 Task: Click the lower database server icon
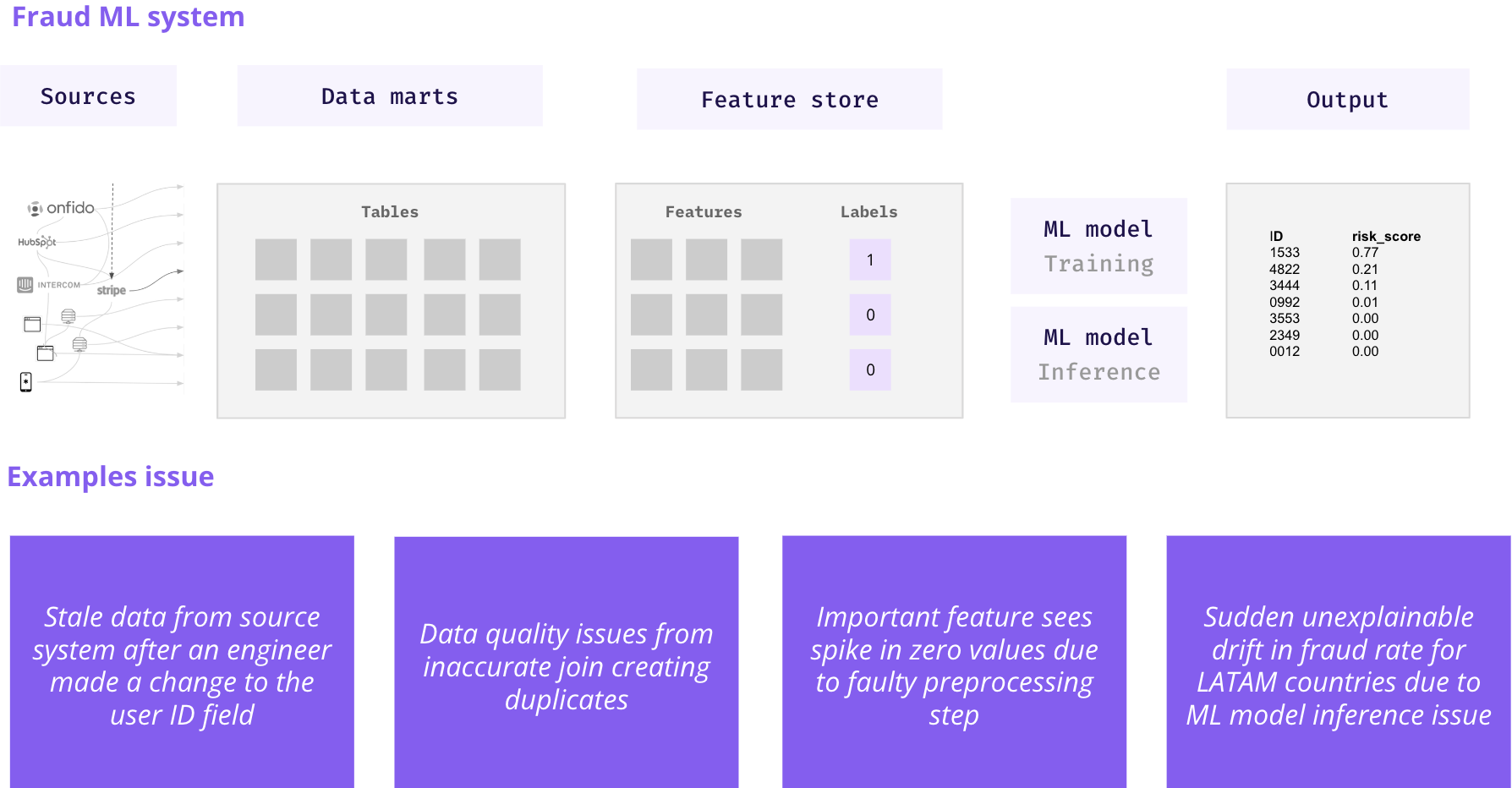[x=79, y=344]
